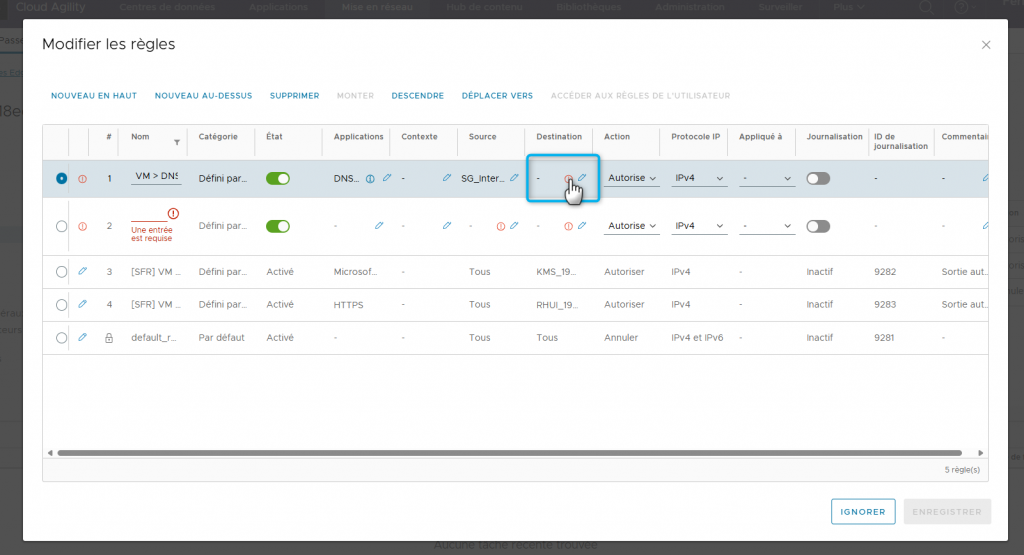Viewport: 1024px width, 555px height.
Task: Click NOUVEAU EN HAUT in the toolbar
Action: point(94,96)
